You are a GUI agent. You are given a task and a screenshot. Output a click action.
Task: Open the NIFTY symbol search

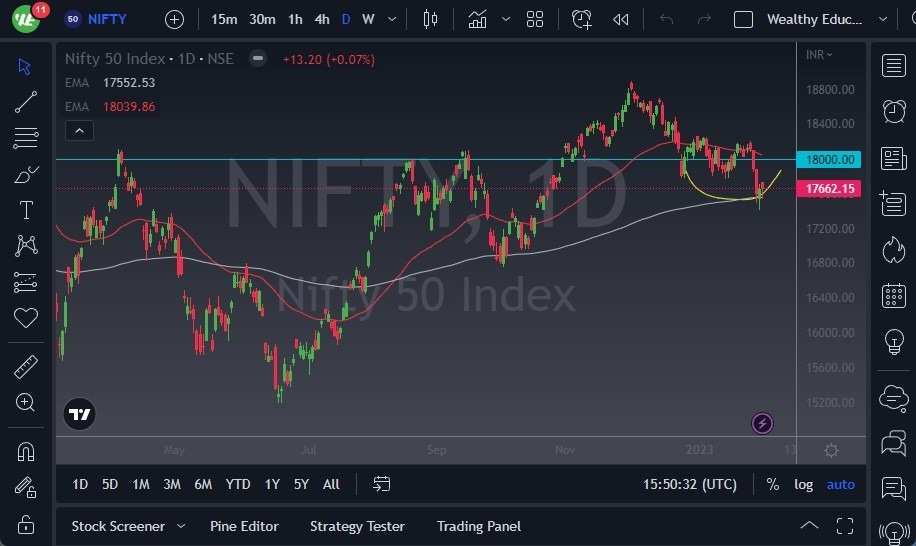[95, 19]
